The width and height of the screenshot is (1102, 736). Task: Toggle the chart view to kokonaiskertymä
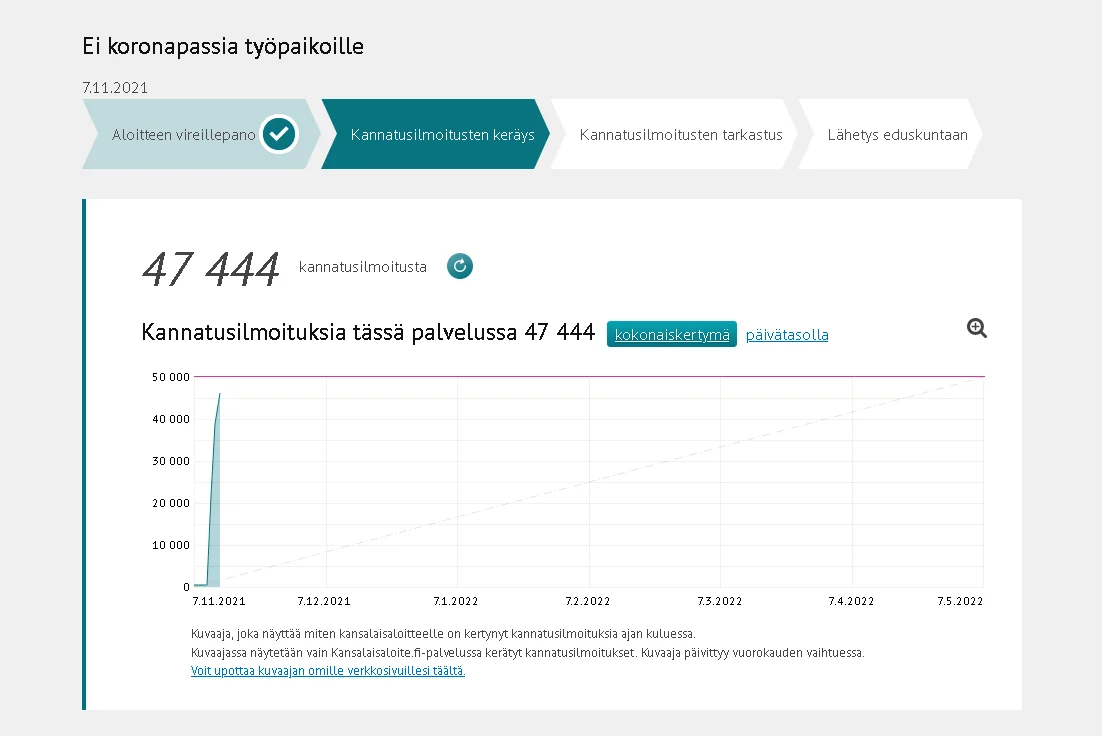tap(671, 334)
